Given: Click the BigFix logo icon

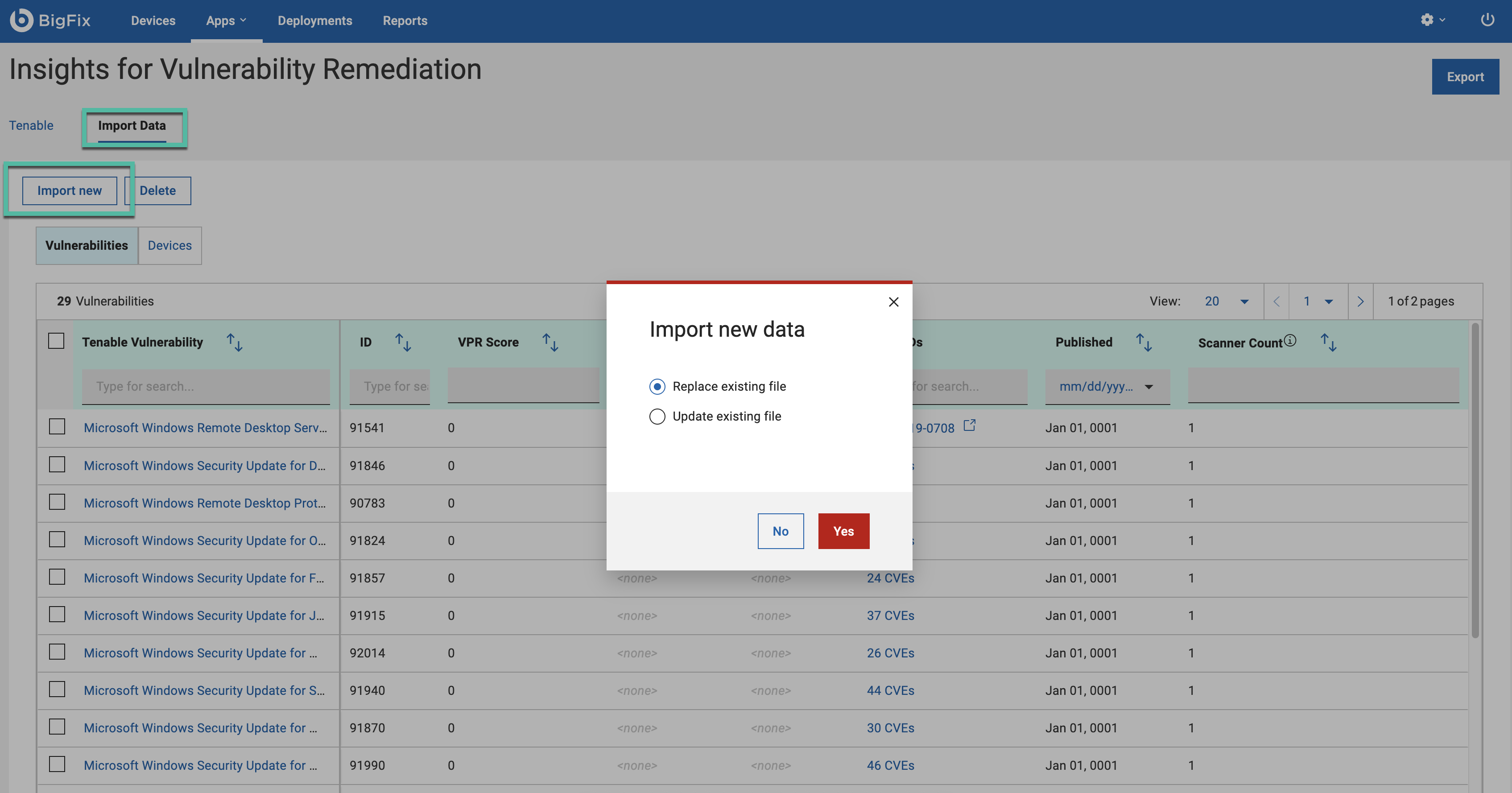Looking at the screenshot, I should click(x=22, y=20).
